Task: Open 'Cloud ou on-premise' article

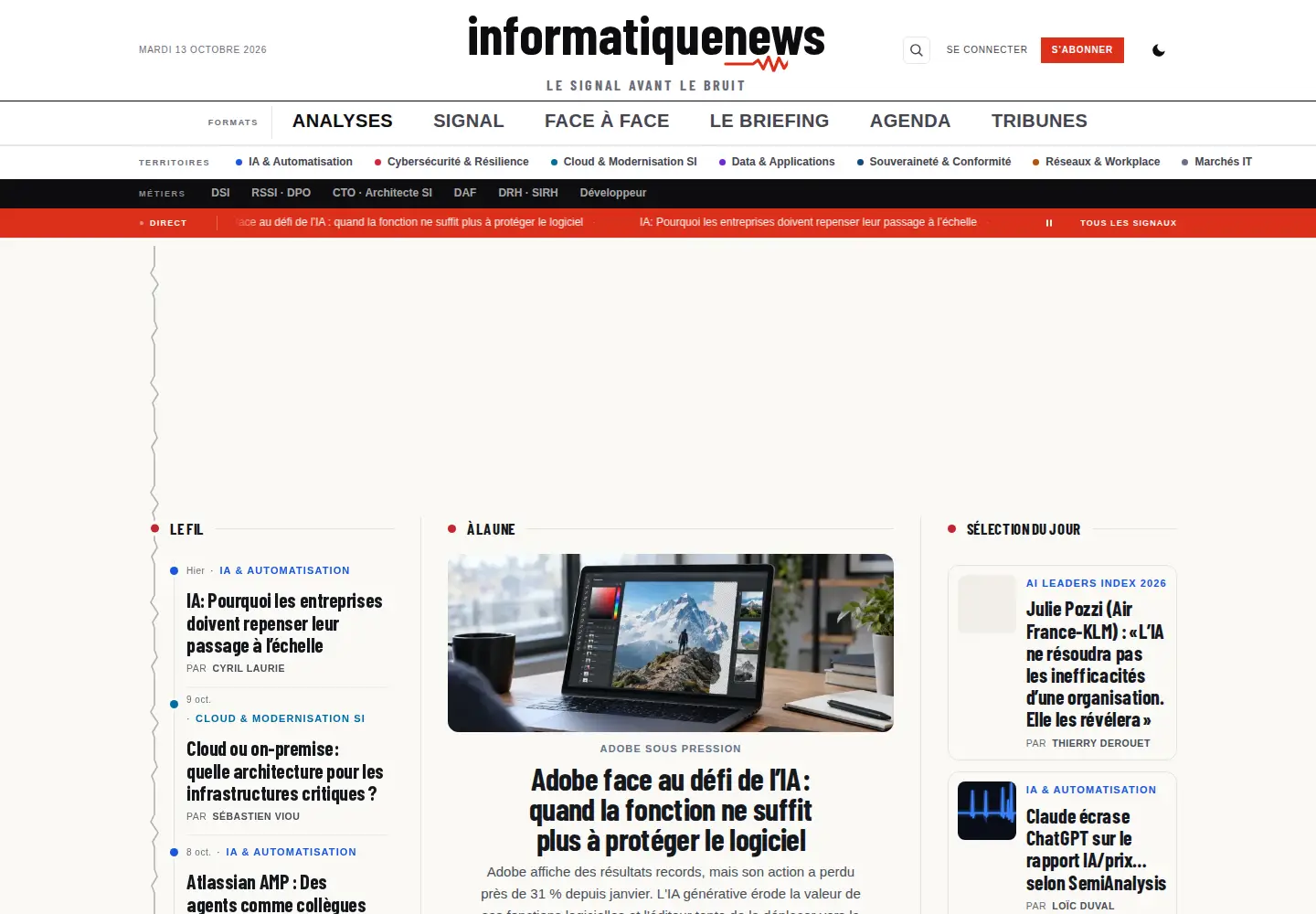Action: (x=285, y=771)
